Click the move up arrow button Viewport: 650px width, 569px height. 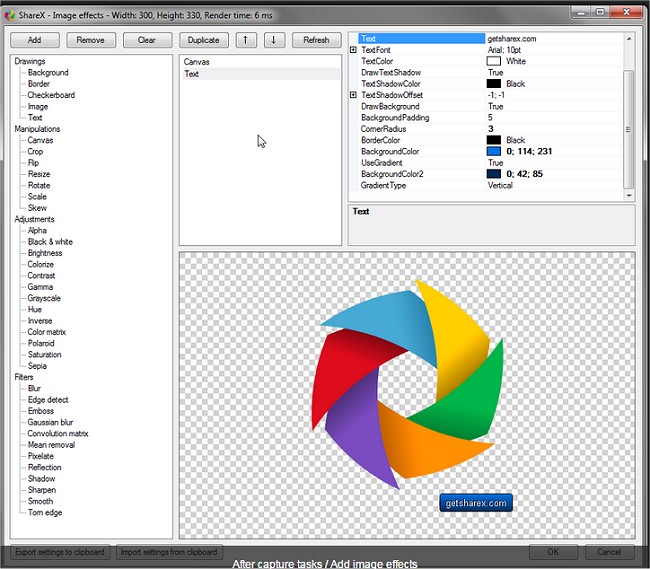point(245,40)
